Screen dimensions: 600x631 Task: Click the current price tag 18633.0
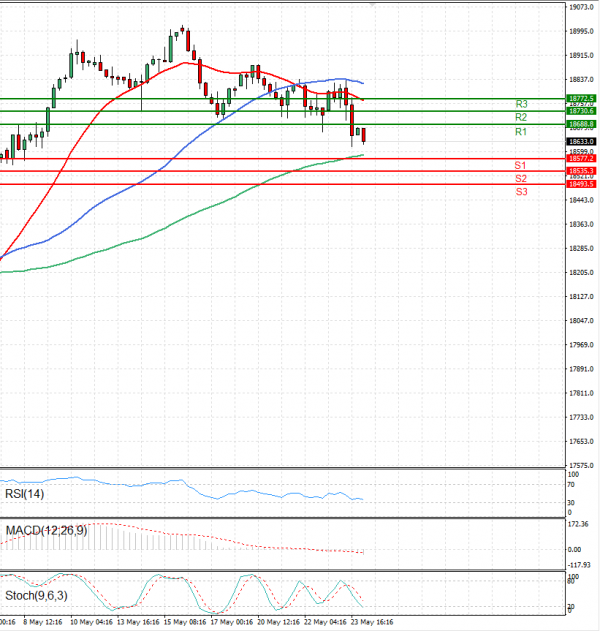581,142
